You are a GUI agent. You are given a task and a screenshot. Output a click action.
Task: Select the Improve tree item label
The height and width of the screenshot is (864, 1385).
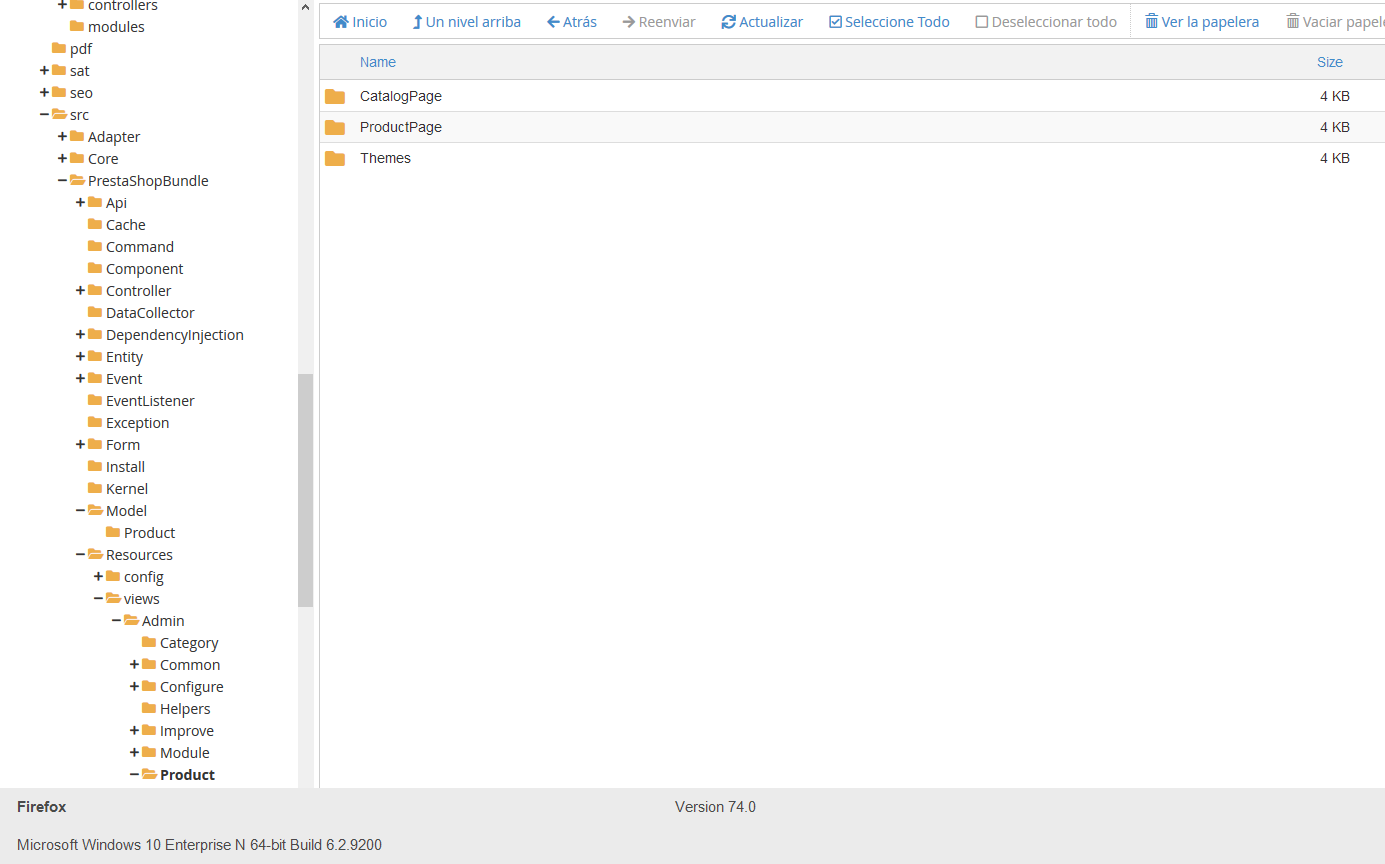187,731
